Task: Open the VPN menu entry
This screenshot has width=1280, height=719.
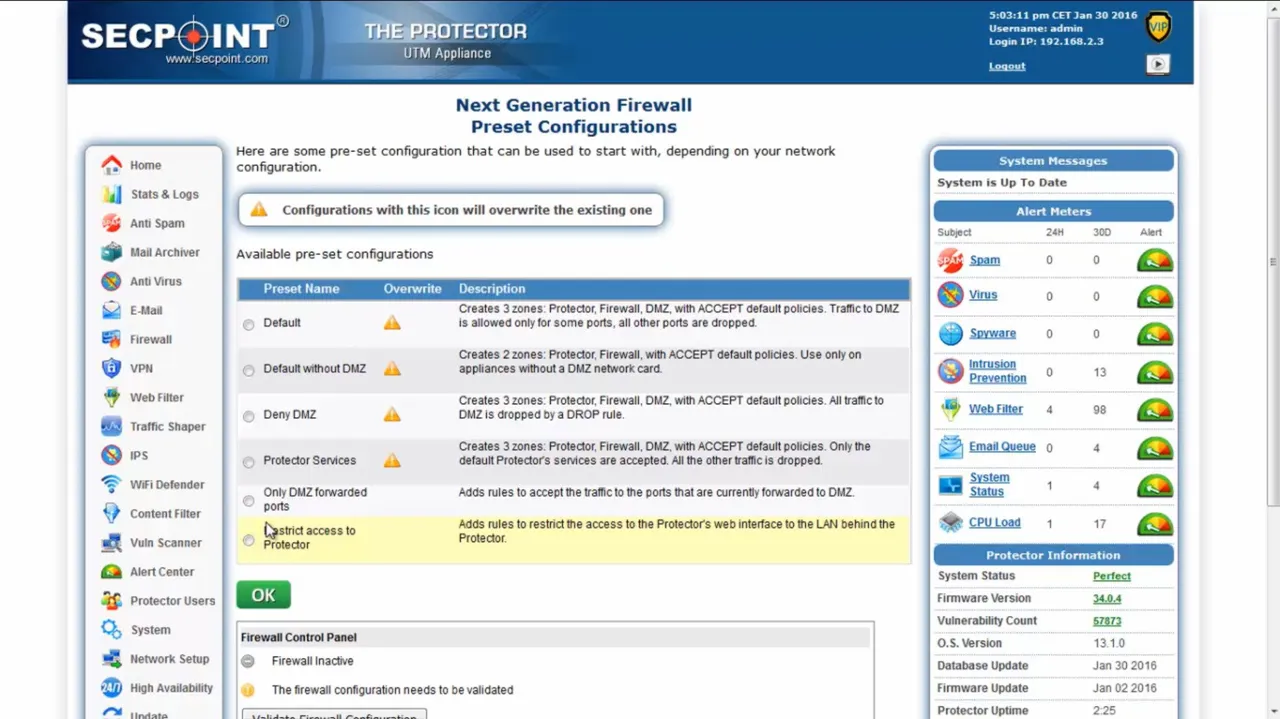Action: (x=141, y=368)
